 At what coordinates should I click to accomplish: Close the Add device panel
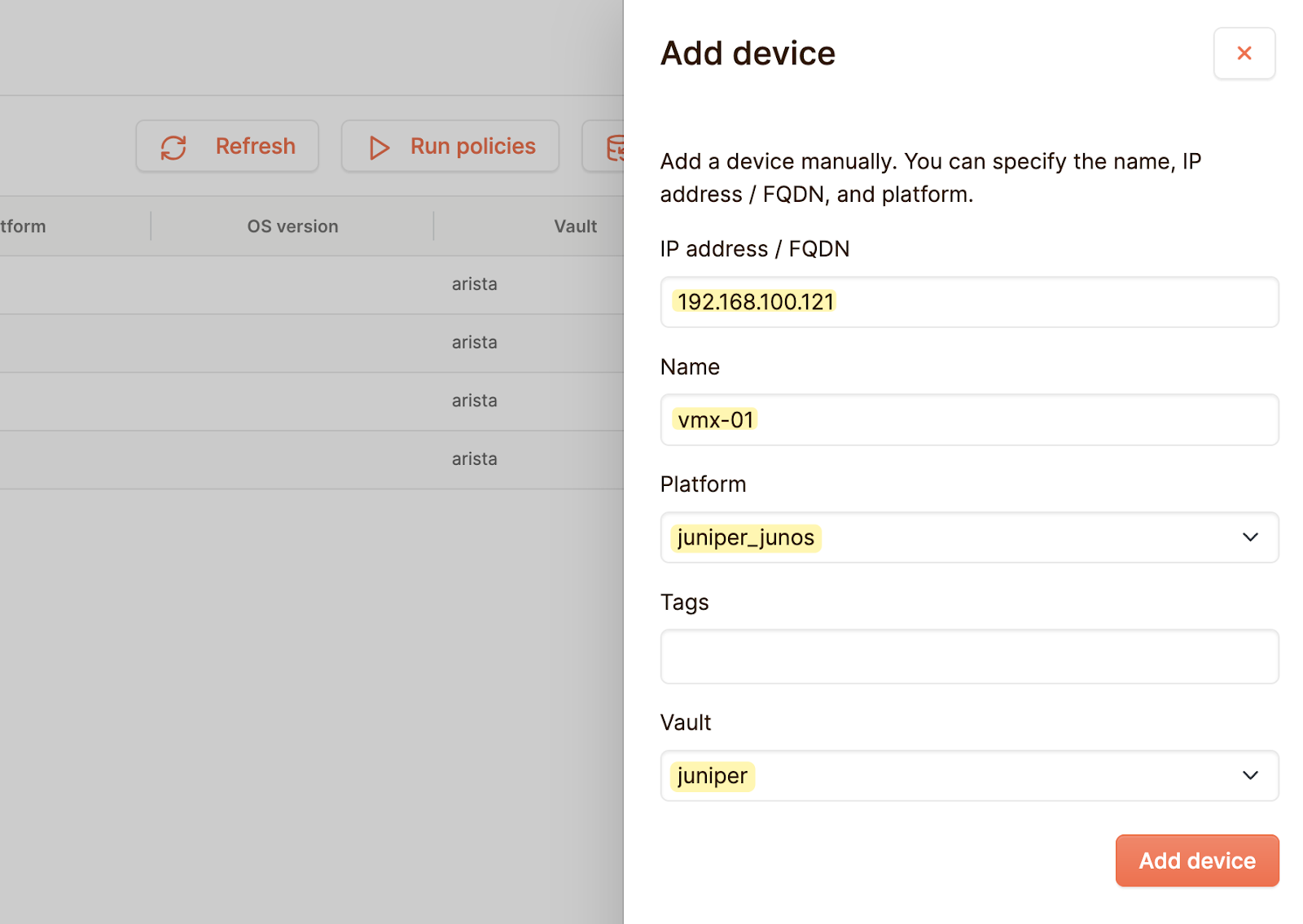(x=1244, y=54)
